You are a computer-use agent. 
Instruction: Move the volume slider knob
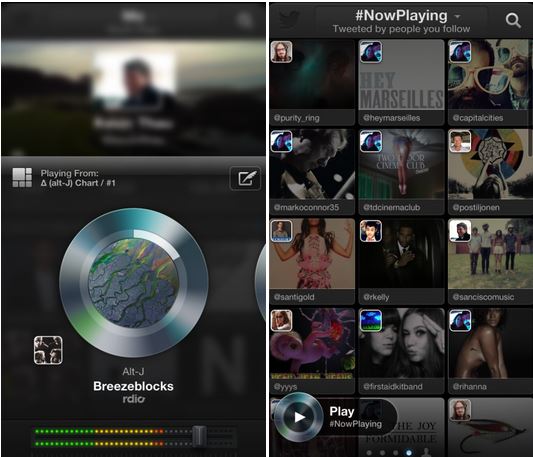pos(199,436)
